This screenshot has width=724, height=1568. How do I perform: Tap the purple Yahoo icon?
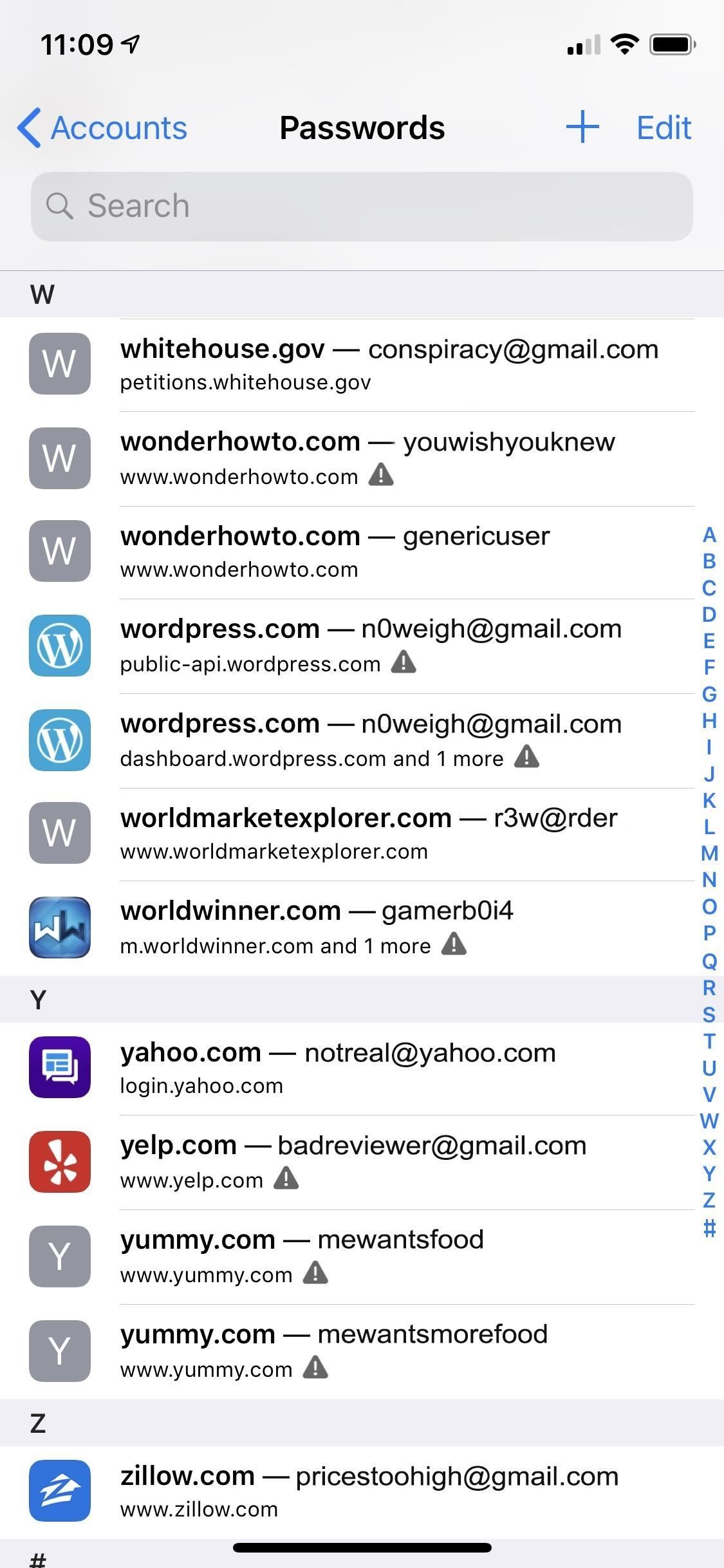pos(60,1067)
